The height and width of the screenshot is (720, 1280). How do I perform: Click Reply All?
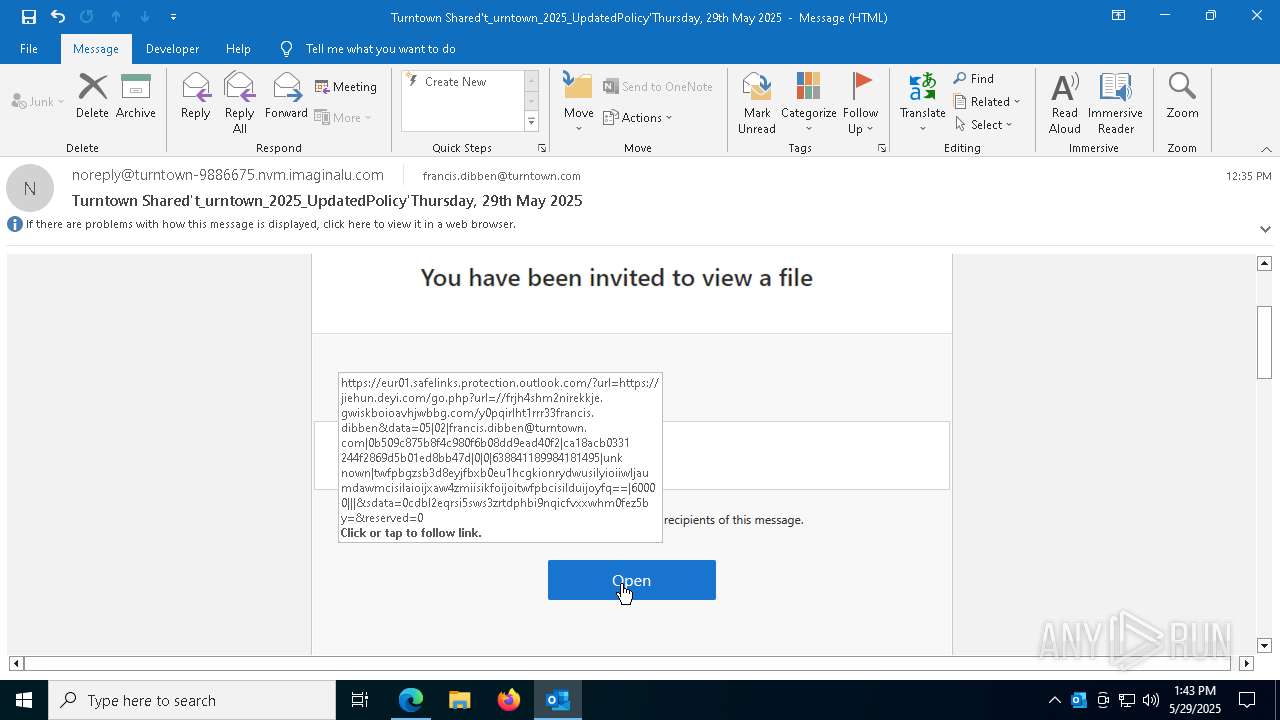[240, 103]
